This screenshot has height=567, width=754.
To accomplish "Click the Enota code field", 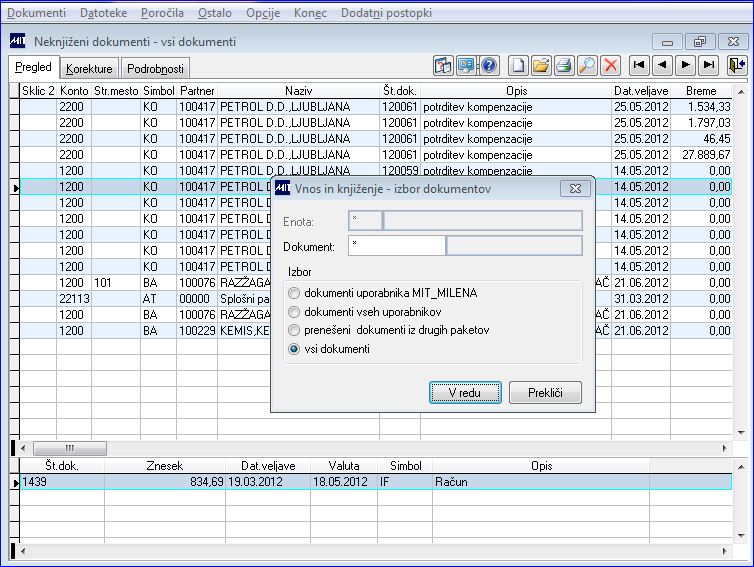I will (365, 221).
